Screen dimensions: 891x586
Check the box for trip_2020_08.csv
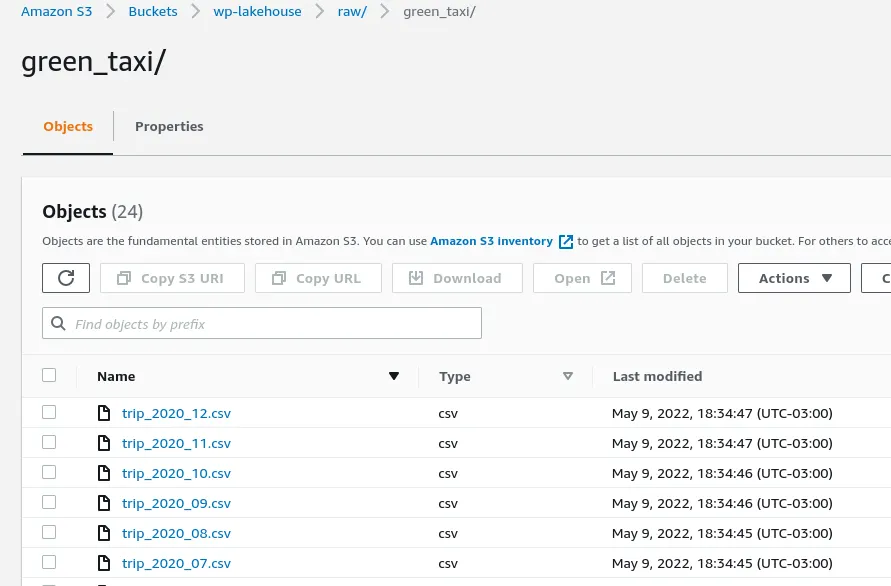pyautogui.click(x=49, y=532)
